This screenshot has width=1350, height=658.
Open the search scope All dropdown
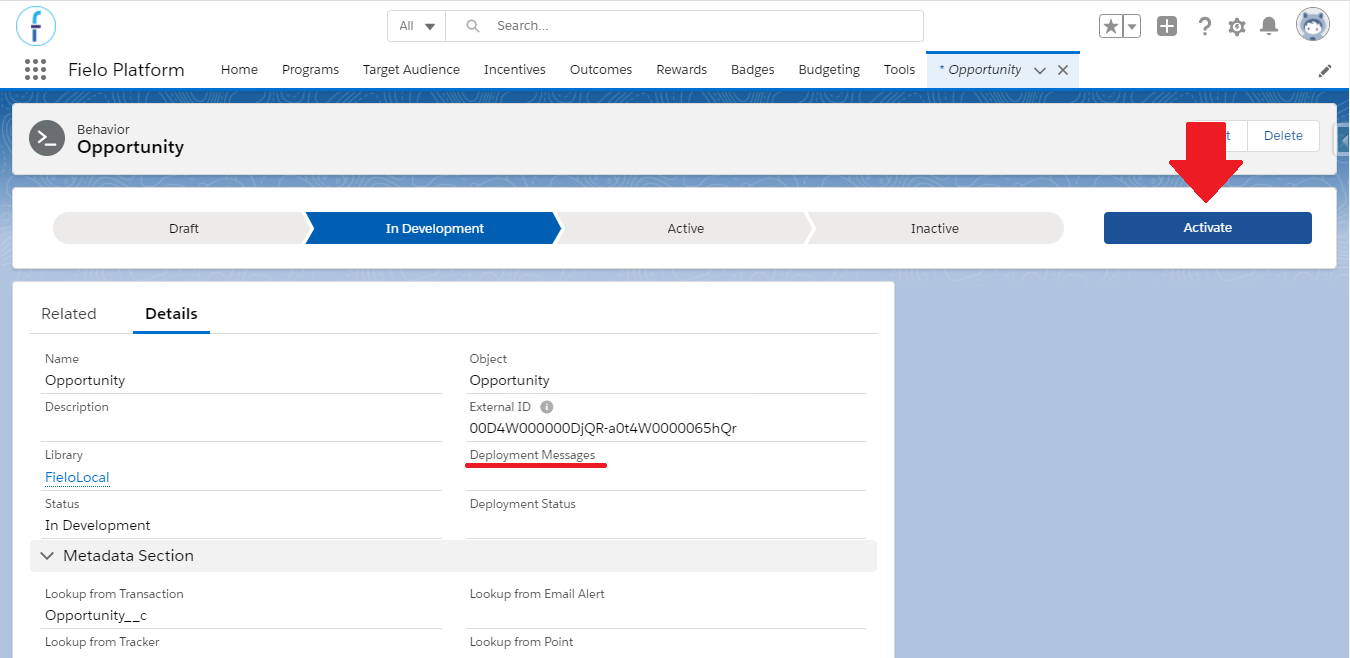pos(417,26)
